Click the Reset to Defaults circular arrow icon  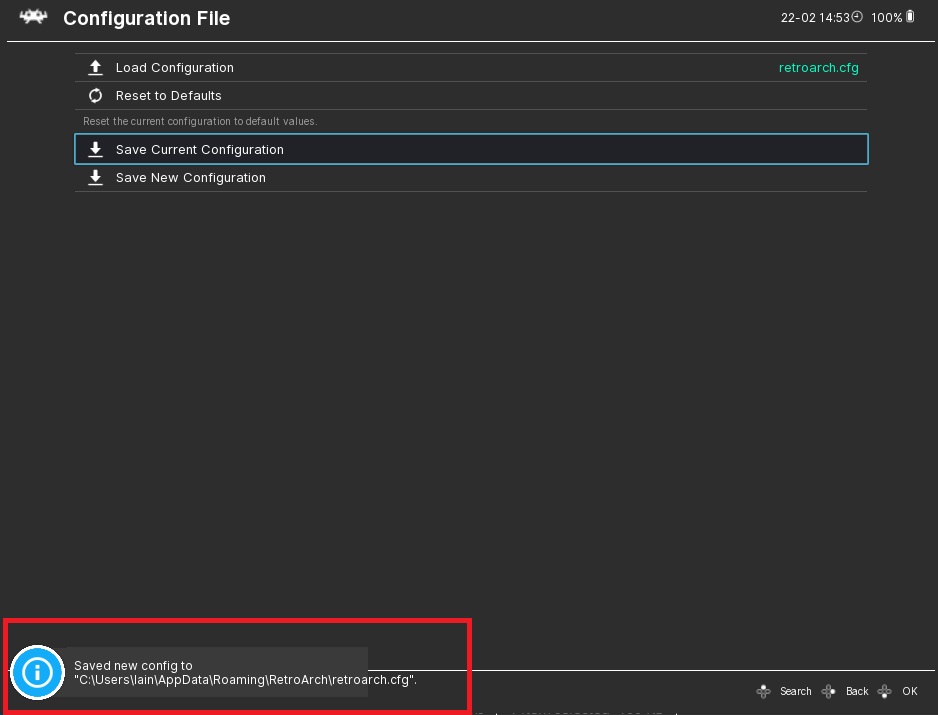[x=95, y=96]
